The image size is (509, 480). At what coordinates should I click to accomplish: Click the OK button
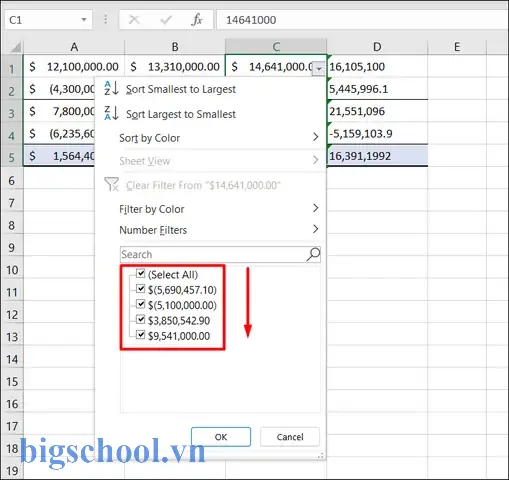[x=221, y=437]
